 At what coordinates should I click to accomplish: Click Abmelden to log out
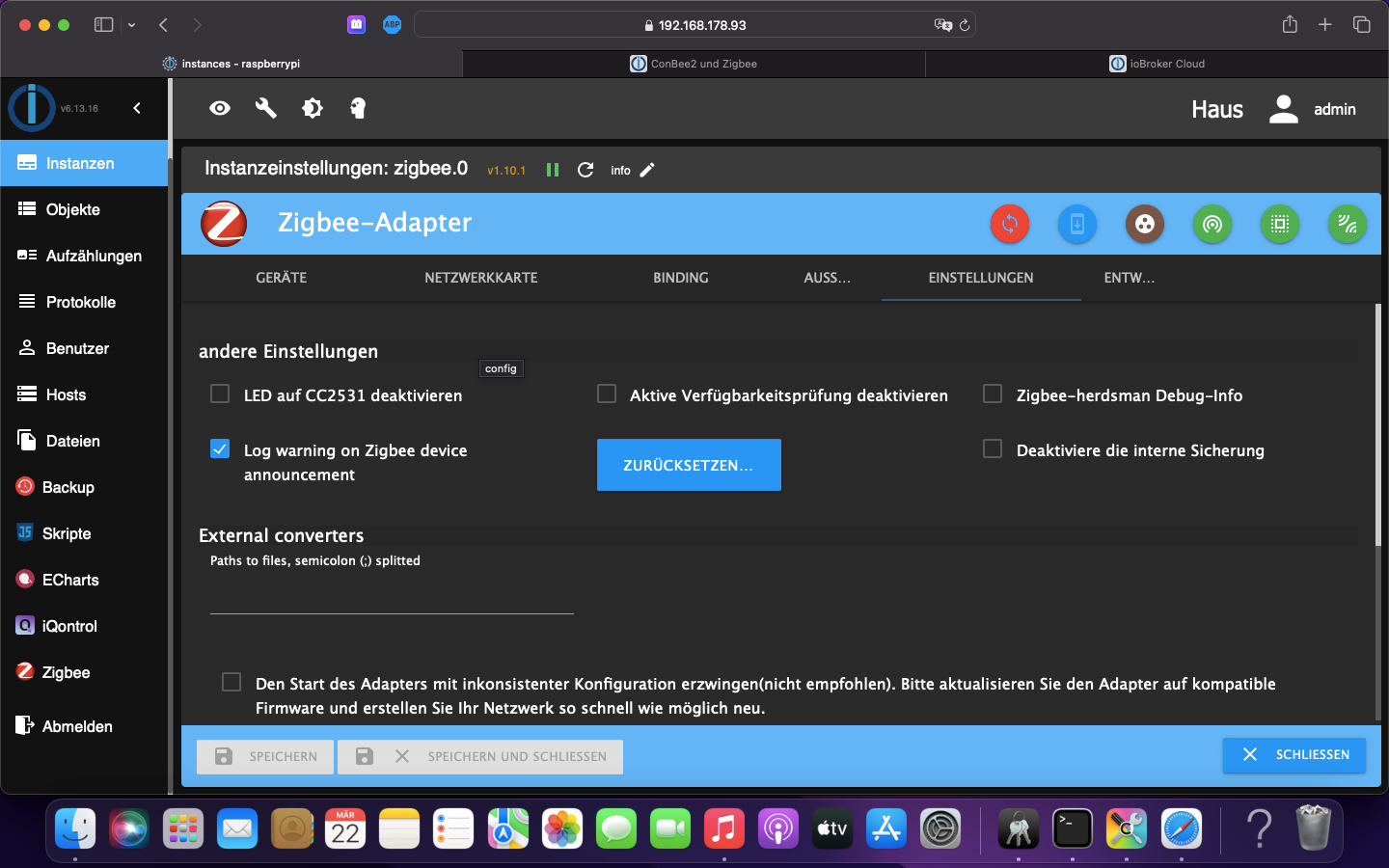(85, 726)
